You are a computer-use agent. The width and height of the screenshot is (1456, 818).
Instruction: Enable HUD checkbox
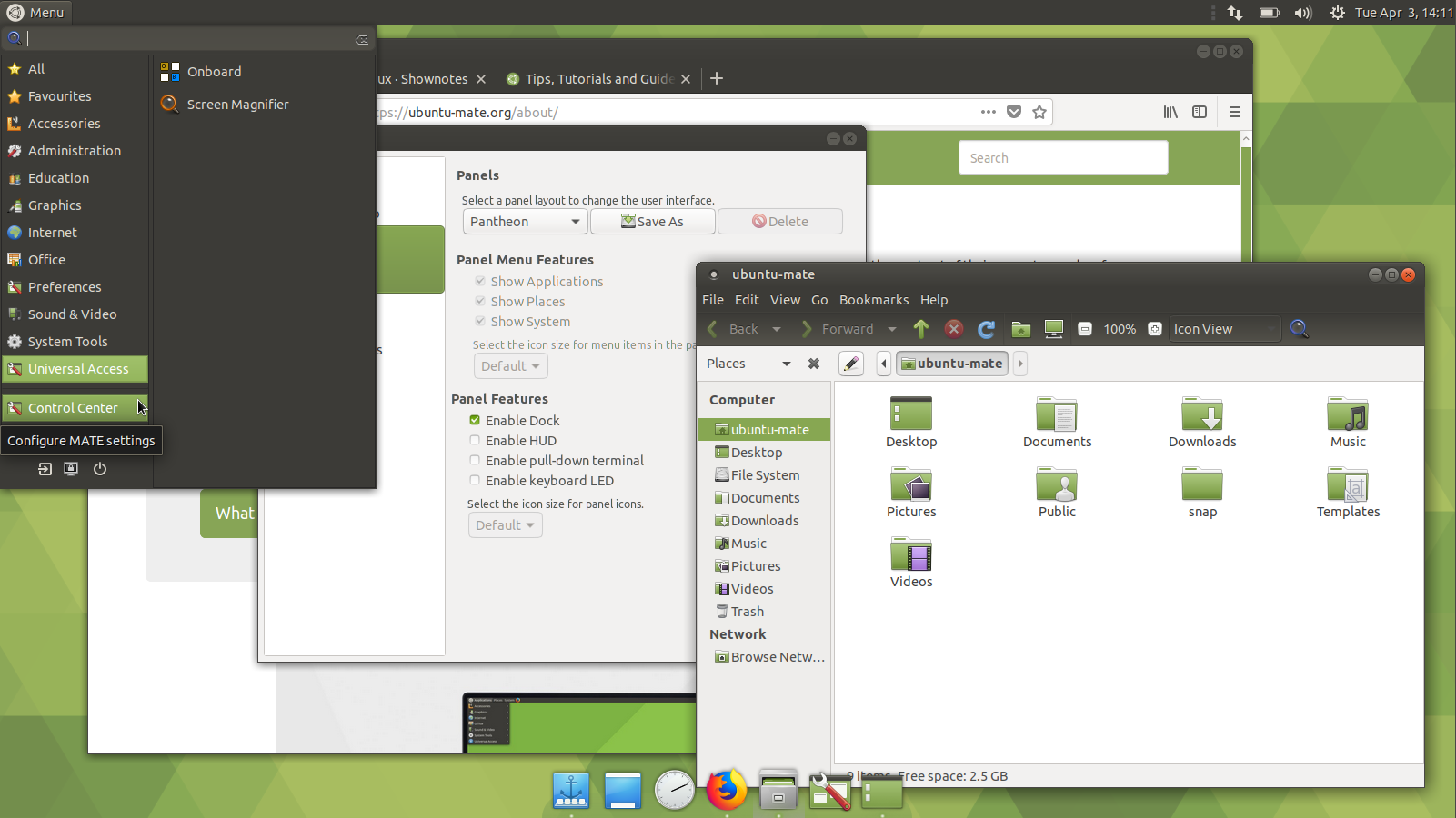(475, 440)
